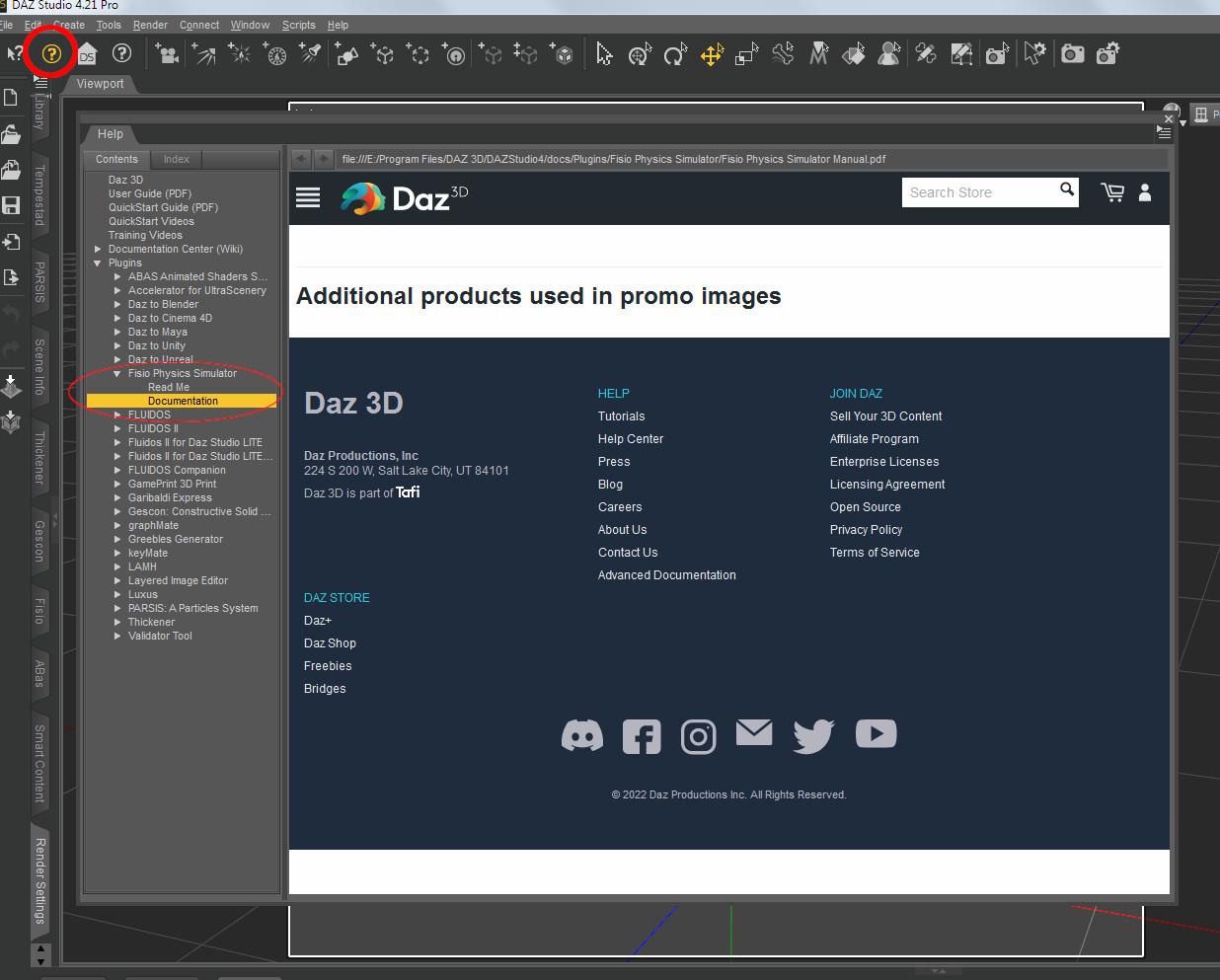Select the active Translate tool icon

711,53
